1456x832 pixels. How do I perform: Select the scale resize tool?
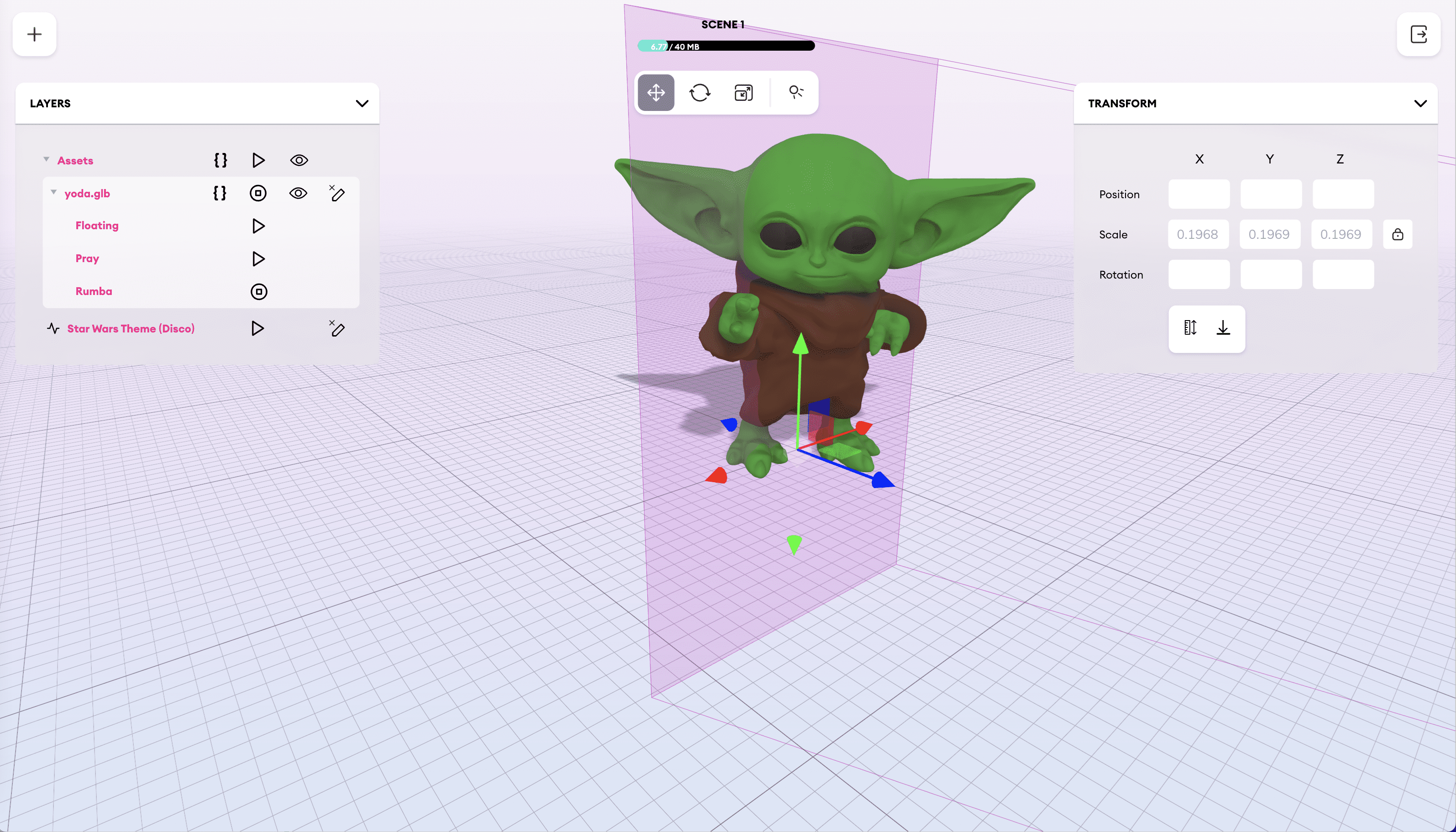coord(744,93)
